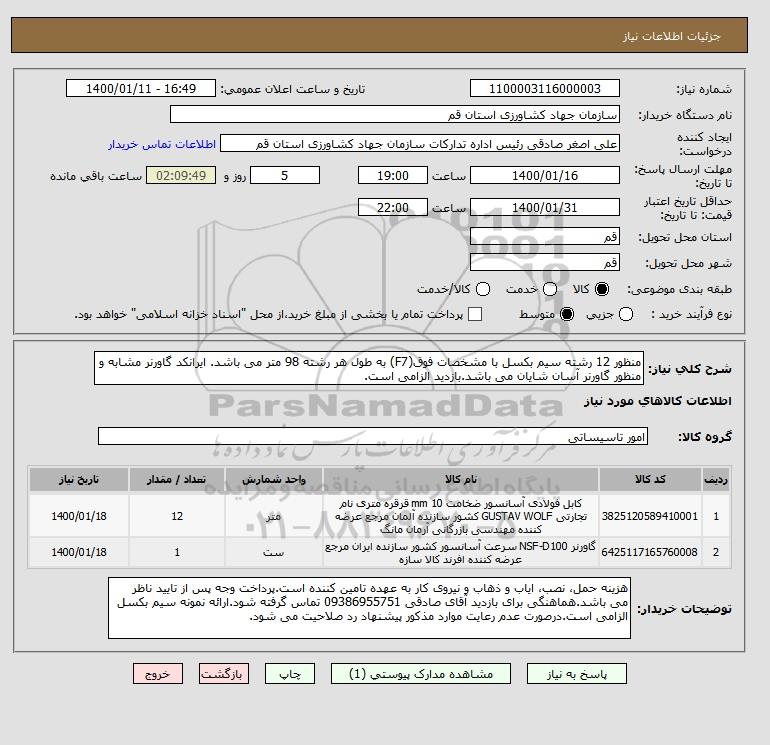
Task: Click the استان محل تحویل field
Action: 545,237
